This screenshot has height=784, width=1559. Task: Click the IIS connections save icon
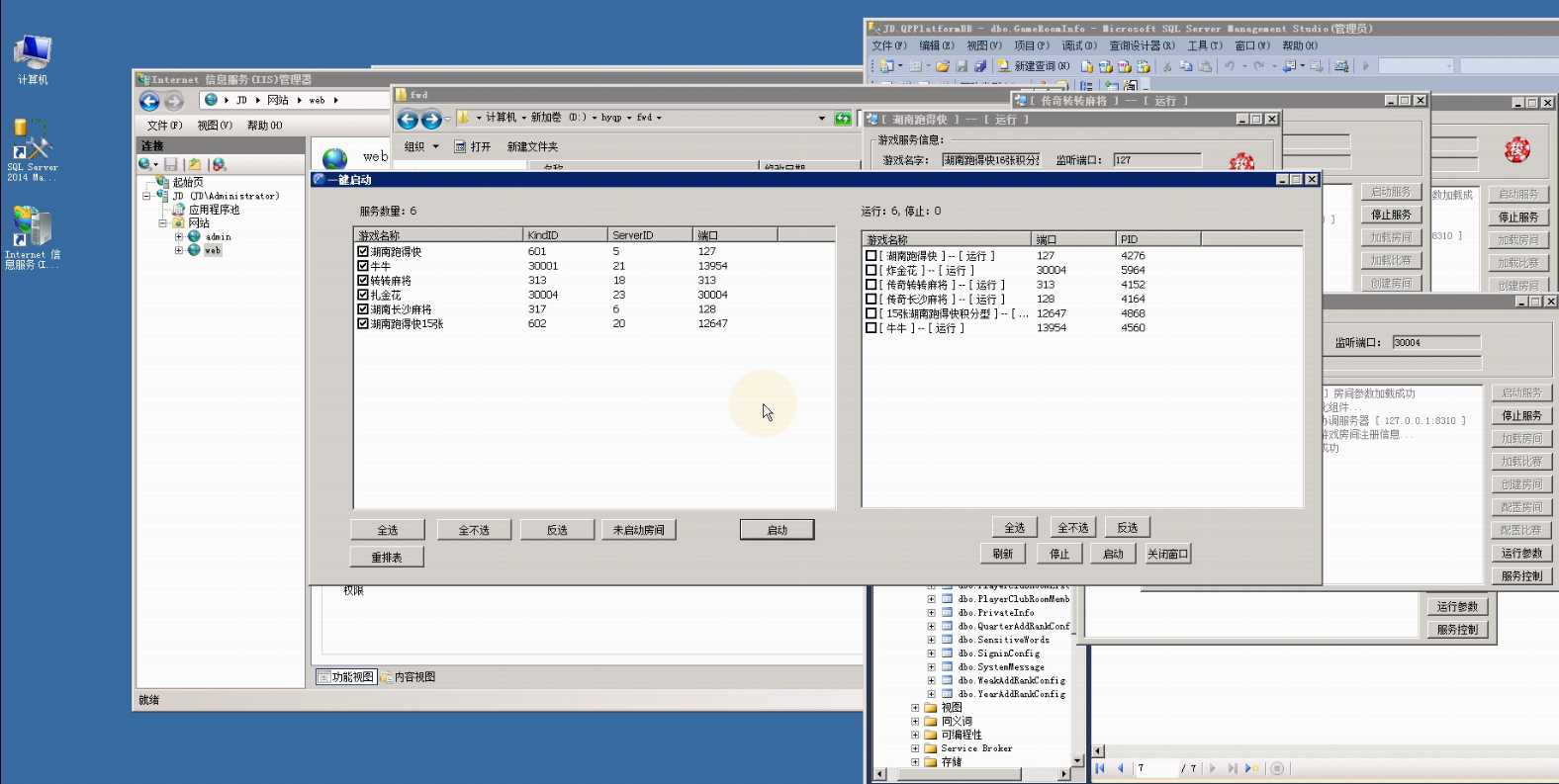click(171, 164)
